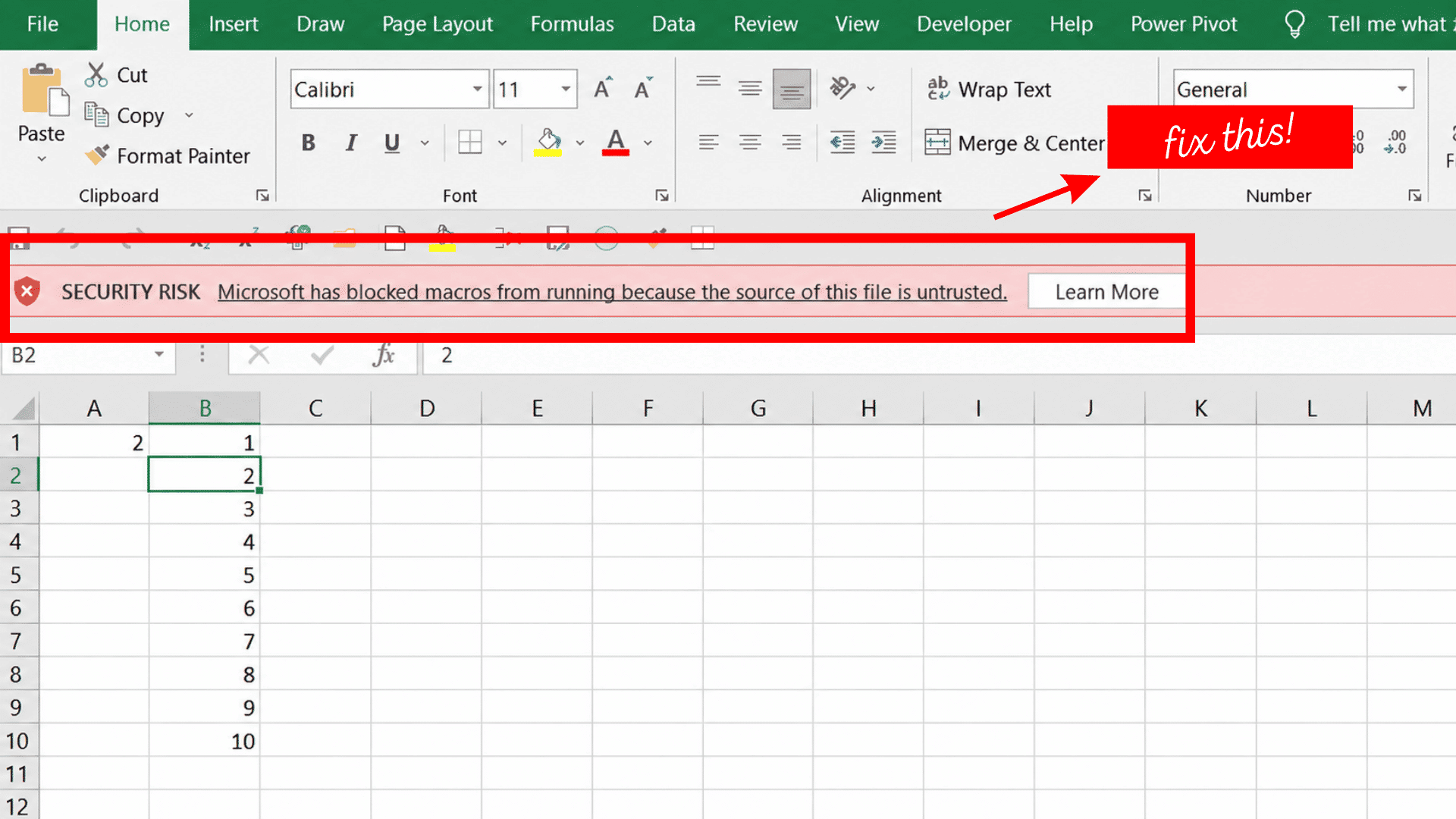1456x819 pixels.
Task: Switch to the View tab
Action: (857, 24)
